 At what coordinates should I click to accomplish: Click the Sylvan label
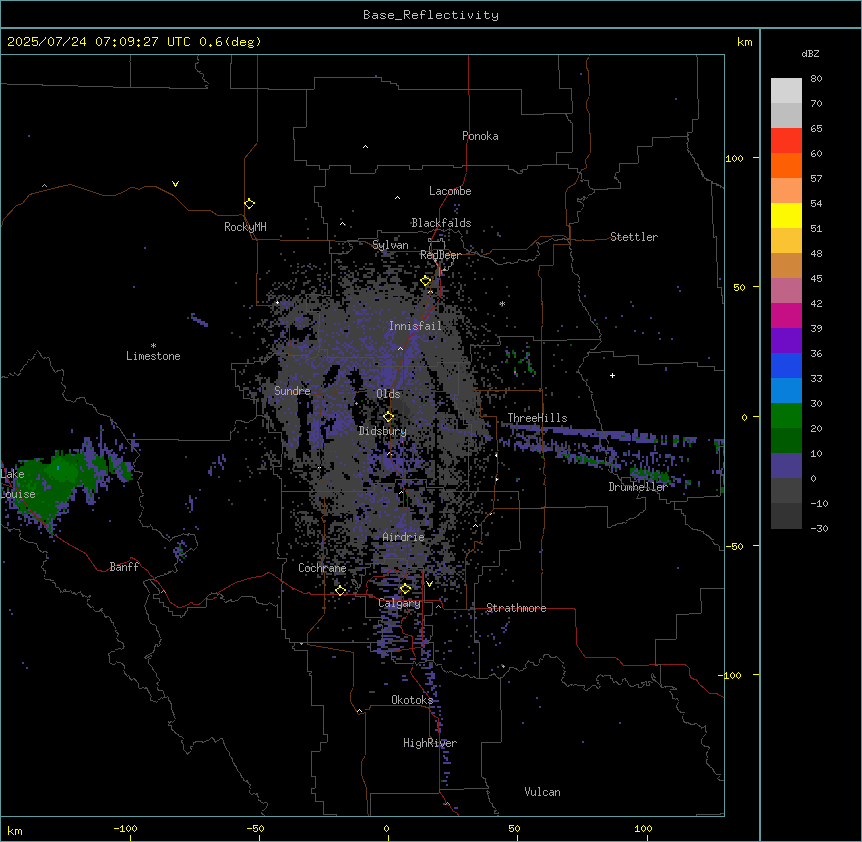(390, 245)
